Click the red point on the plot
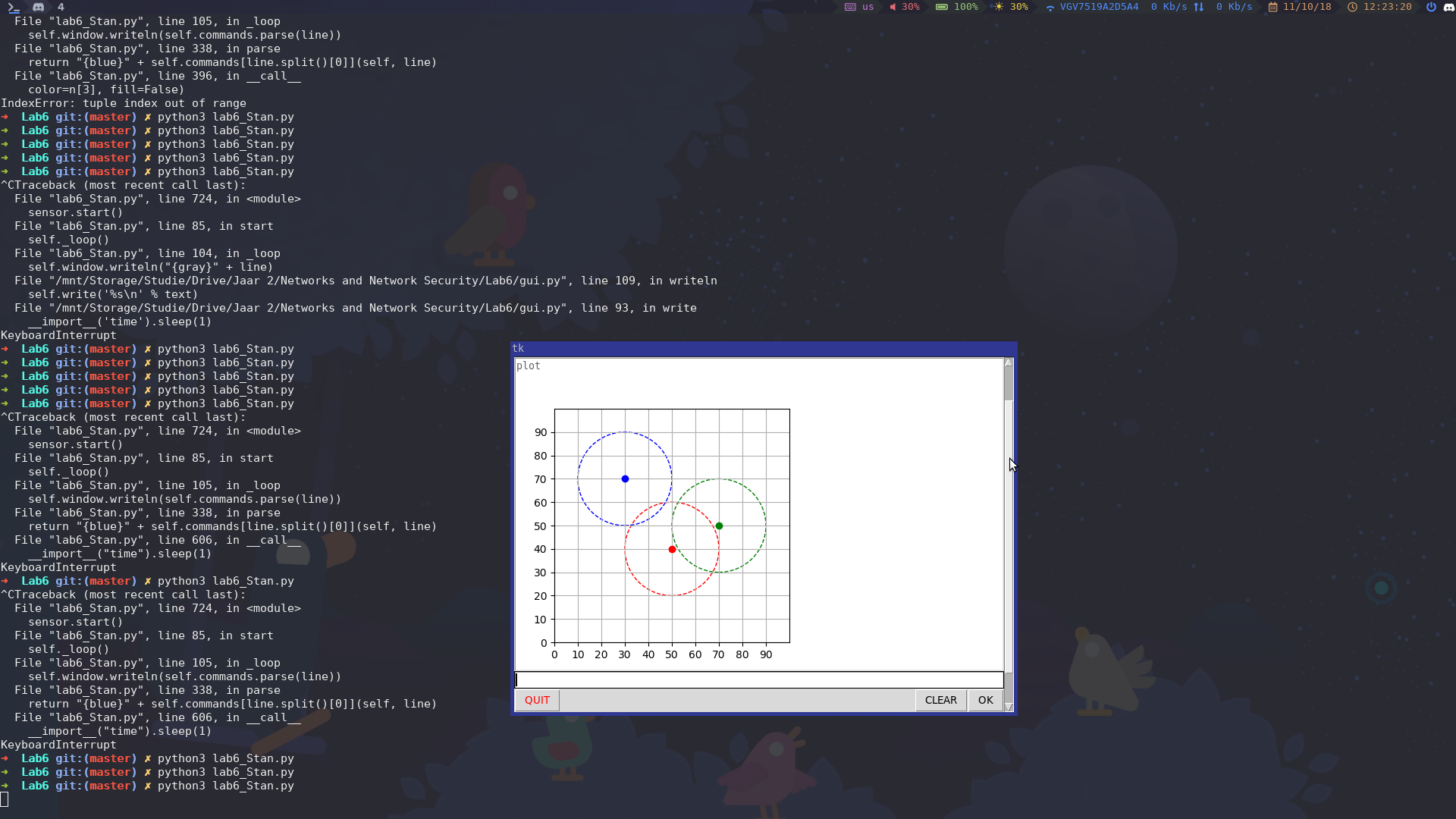Screen dimensions: 1456x819 coord(672,550)
